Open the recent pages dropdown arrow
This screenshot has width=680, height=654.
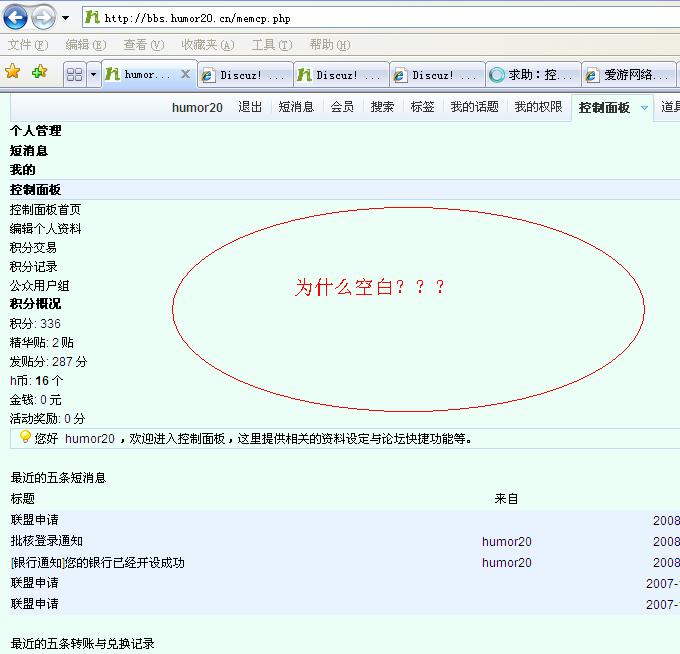(65, 18)
